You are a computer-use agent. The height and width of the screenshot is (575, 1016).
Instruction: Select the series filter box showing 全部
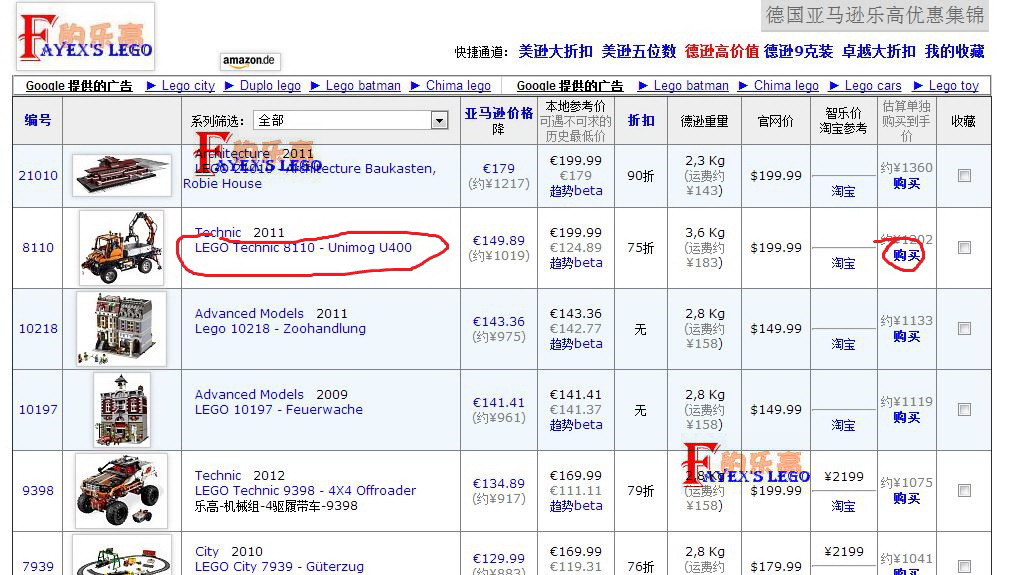(351, 121)
